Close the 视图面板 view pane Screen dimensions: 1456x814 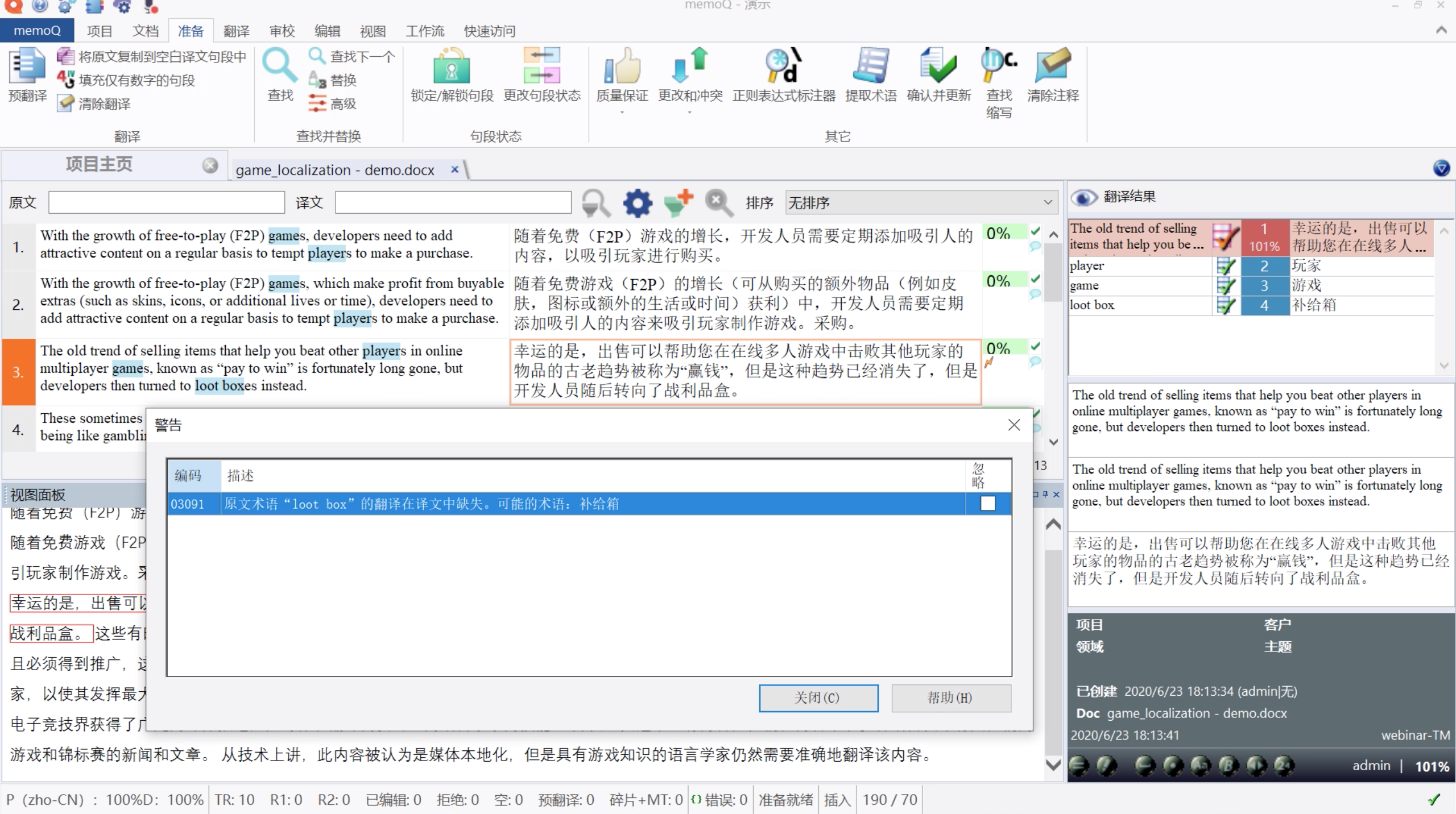(1056, 495)
